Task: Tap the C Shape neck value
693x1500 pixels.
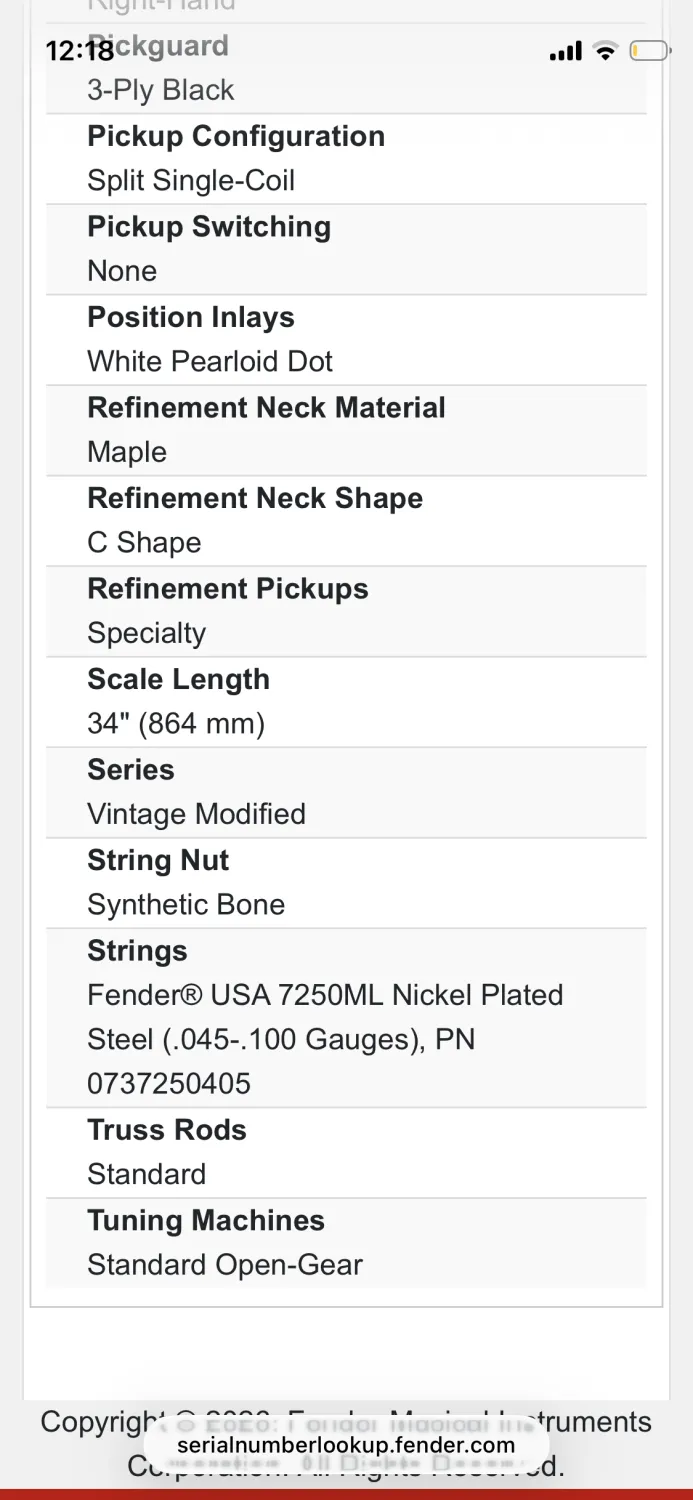Action: [x=144, y=543]
